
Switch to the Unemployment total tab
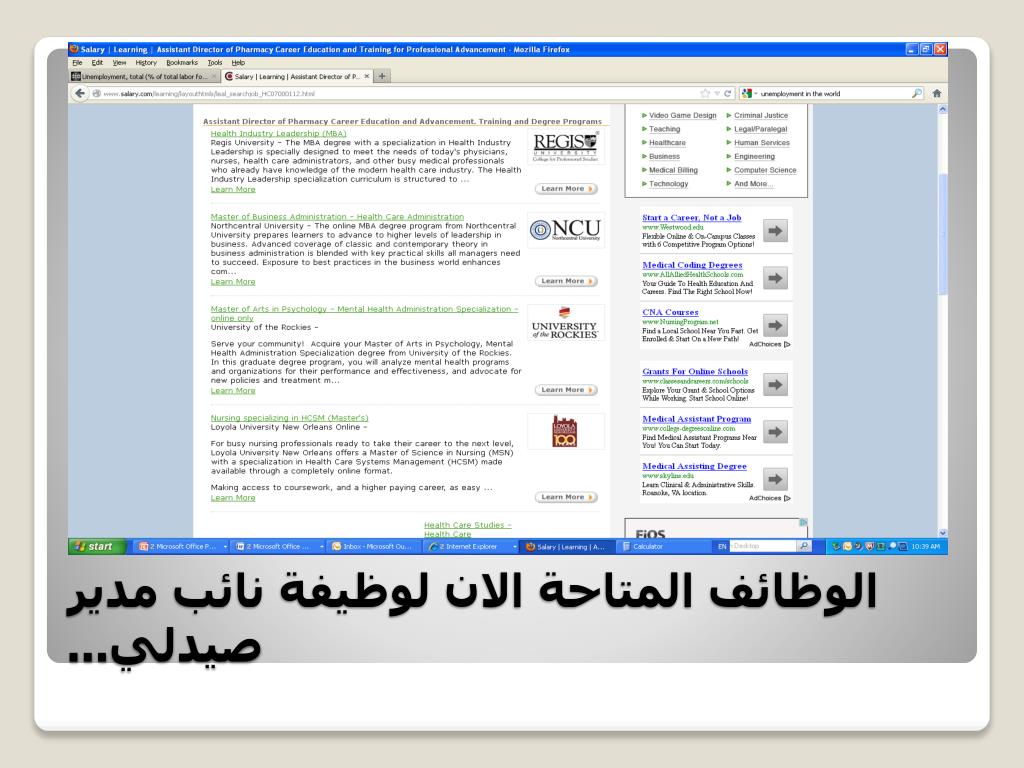coord(144,76)
